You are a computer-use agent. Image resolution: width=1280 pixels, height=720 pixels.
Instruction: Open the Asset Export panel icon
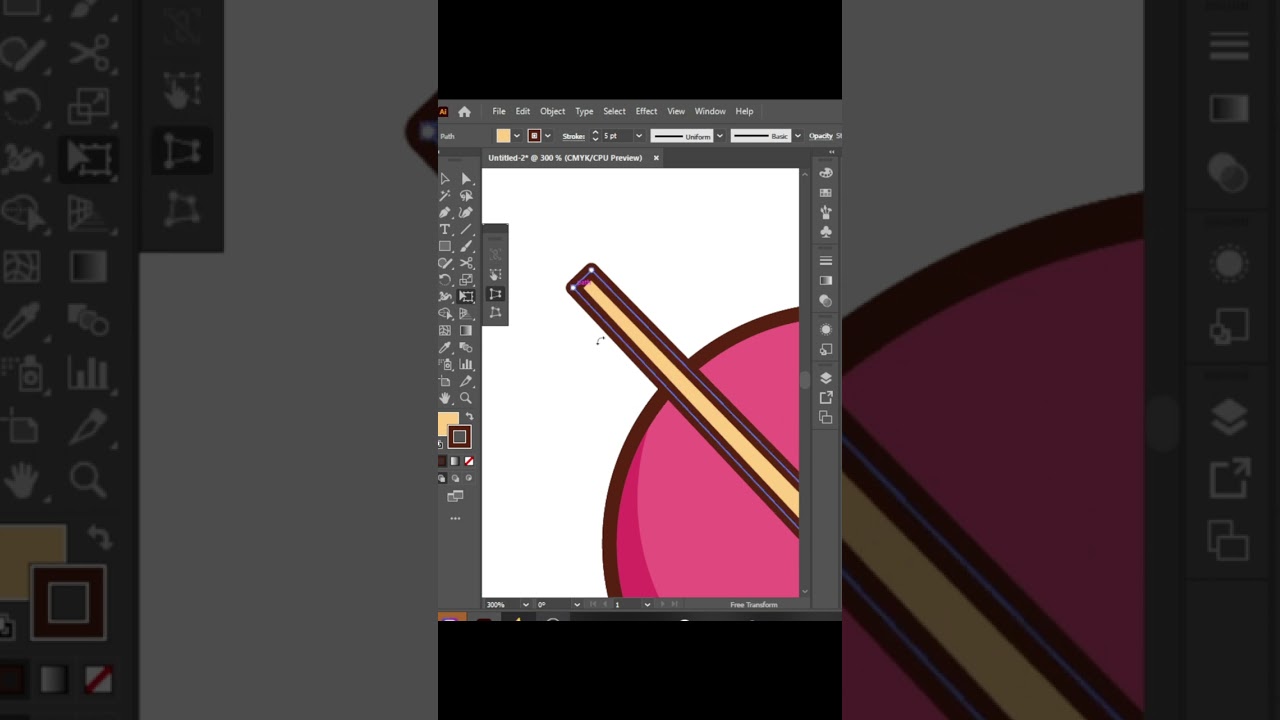pyautogui.click(x=826, y=397)
